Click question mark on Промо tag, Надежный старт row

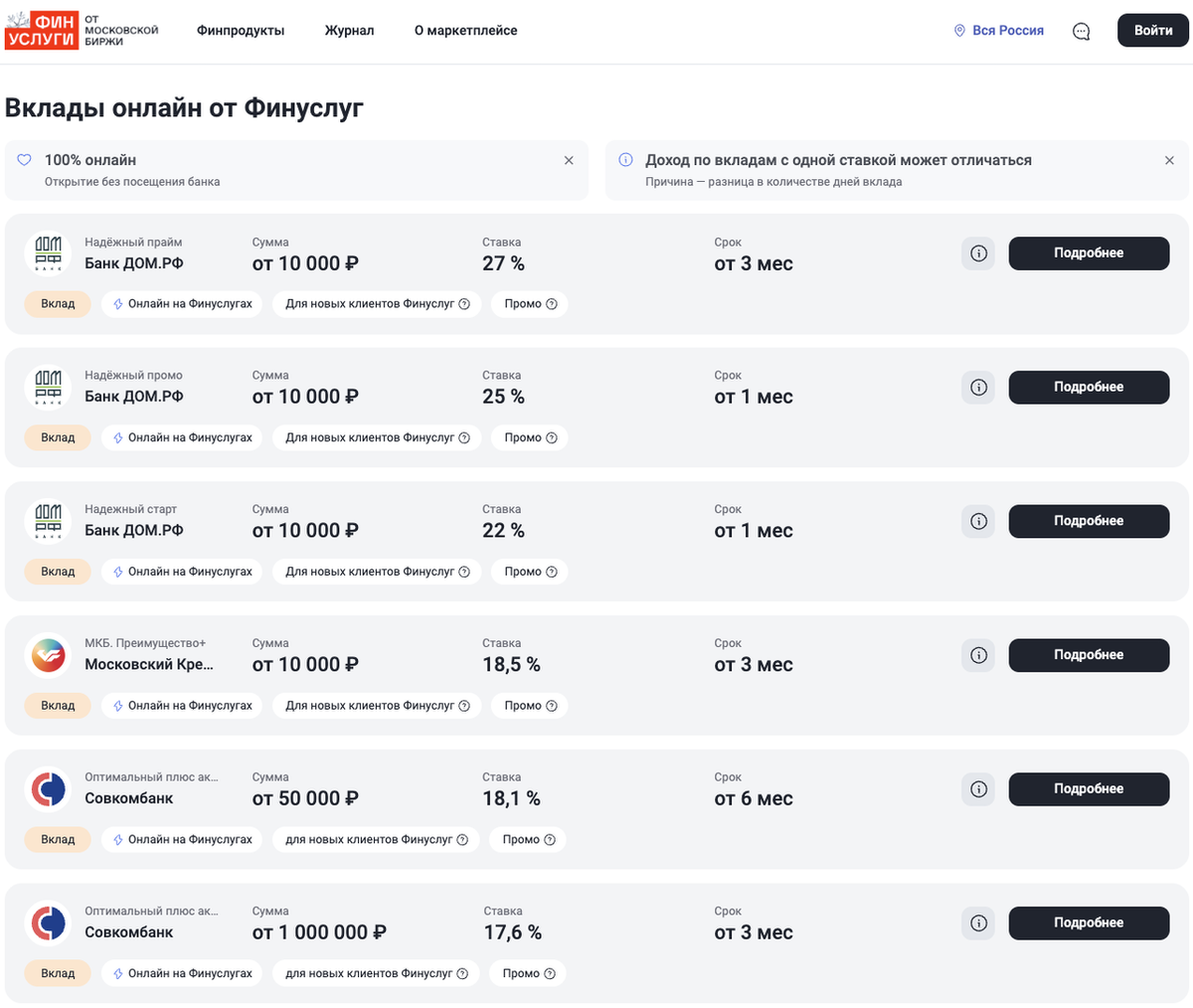(x=552, y=572)
